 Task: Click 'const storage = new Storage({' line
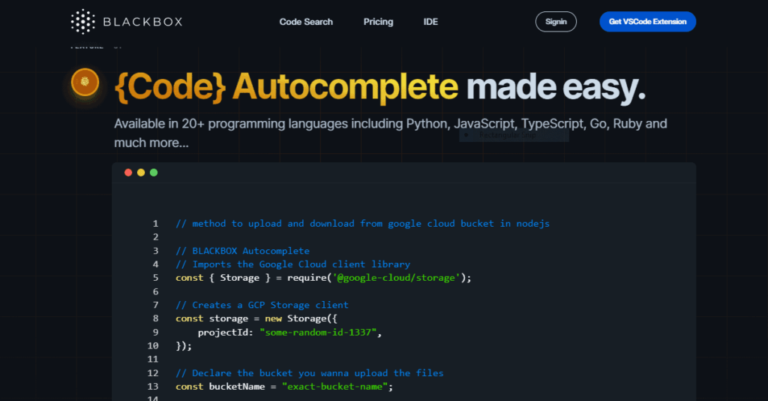tap(256, 319)
